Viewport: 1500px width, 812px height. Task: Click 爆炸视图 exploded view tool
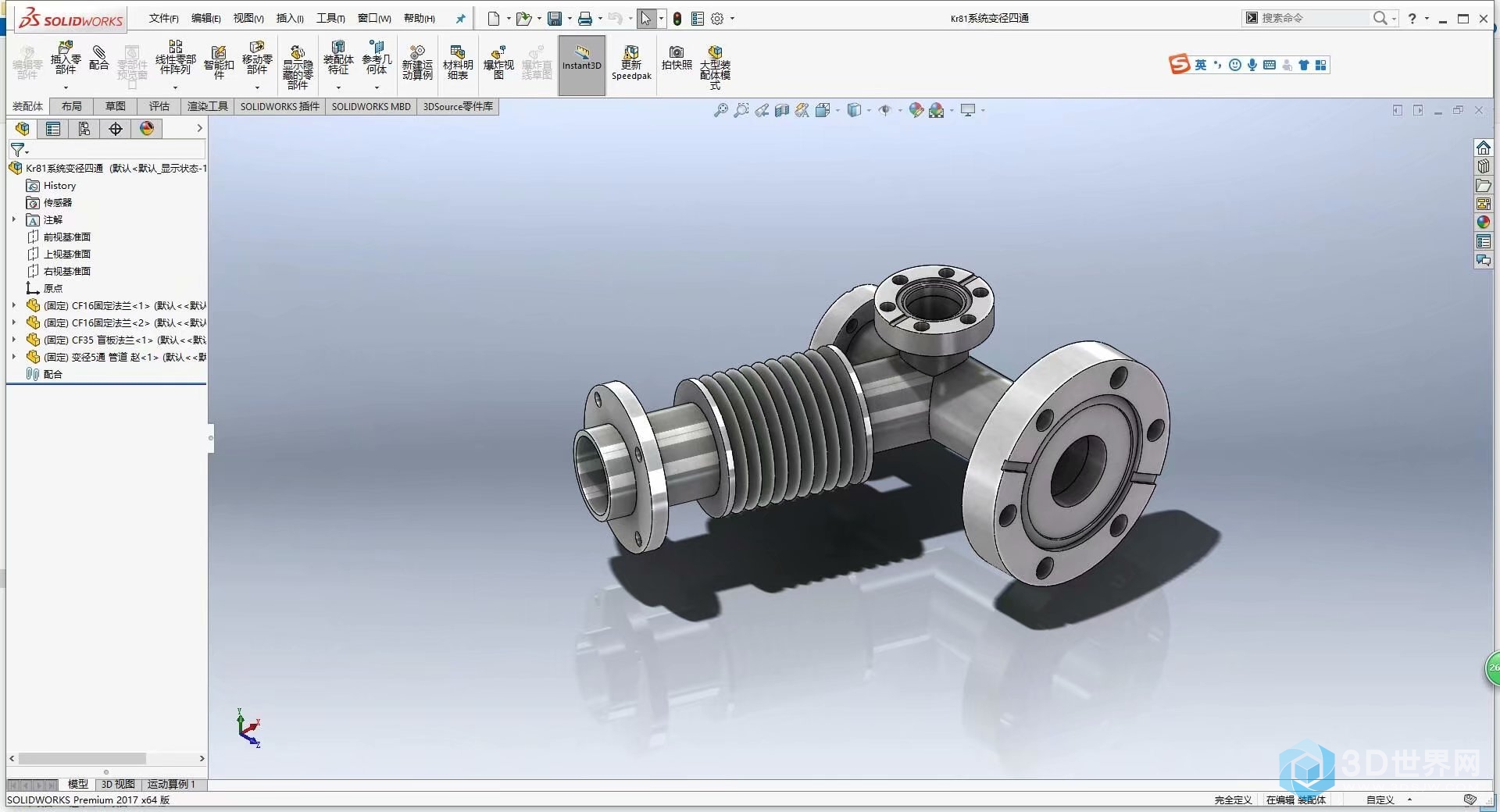click(498, 62)
